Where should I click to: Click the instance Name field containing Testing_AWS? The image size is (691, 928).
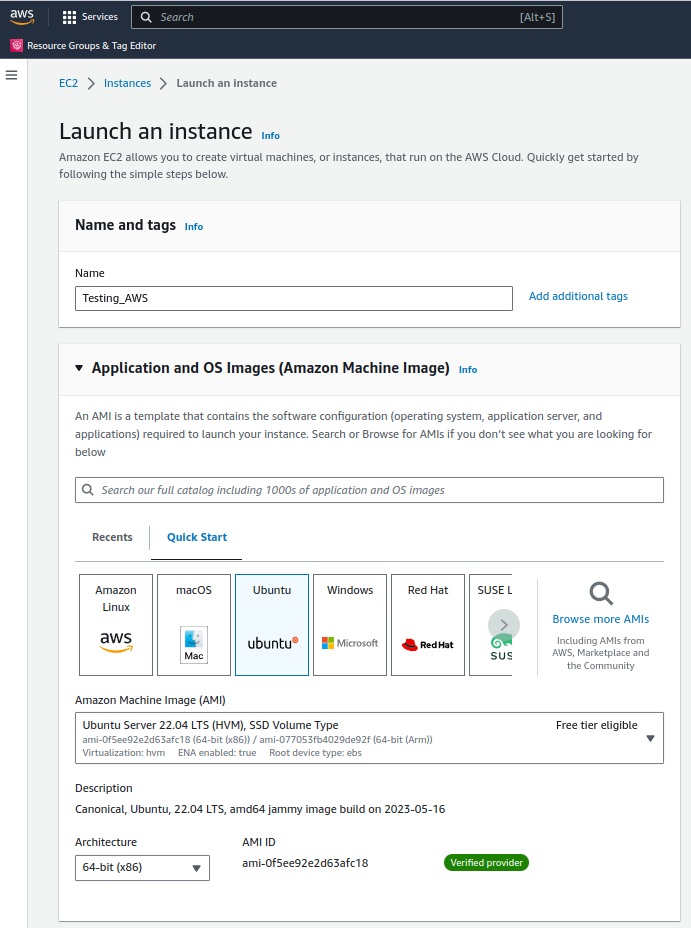coord(293,298)
